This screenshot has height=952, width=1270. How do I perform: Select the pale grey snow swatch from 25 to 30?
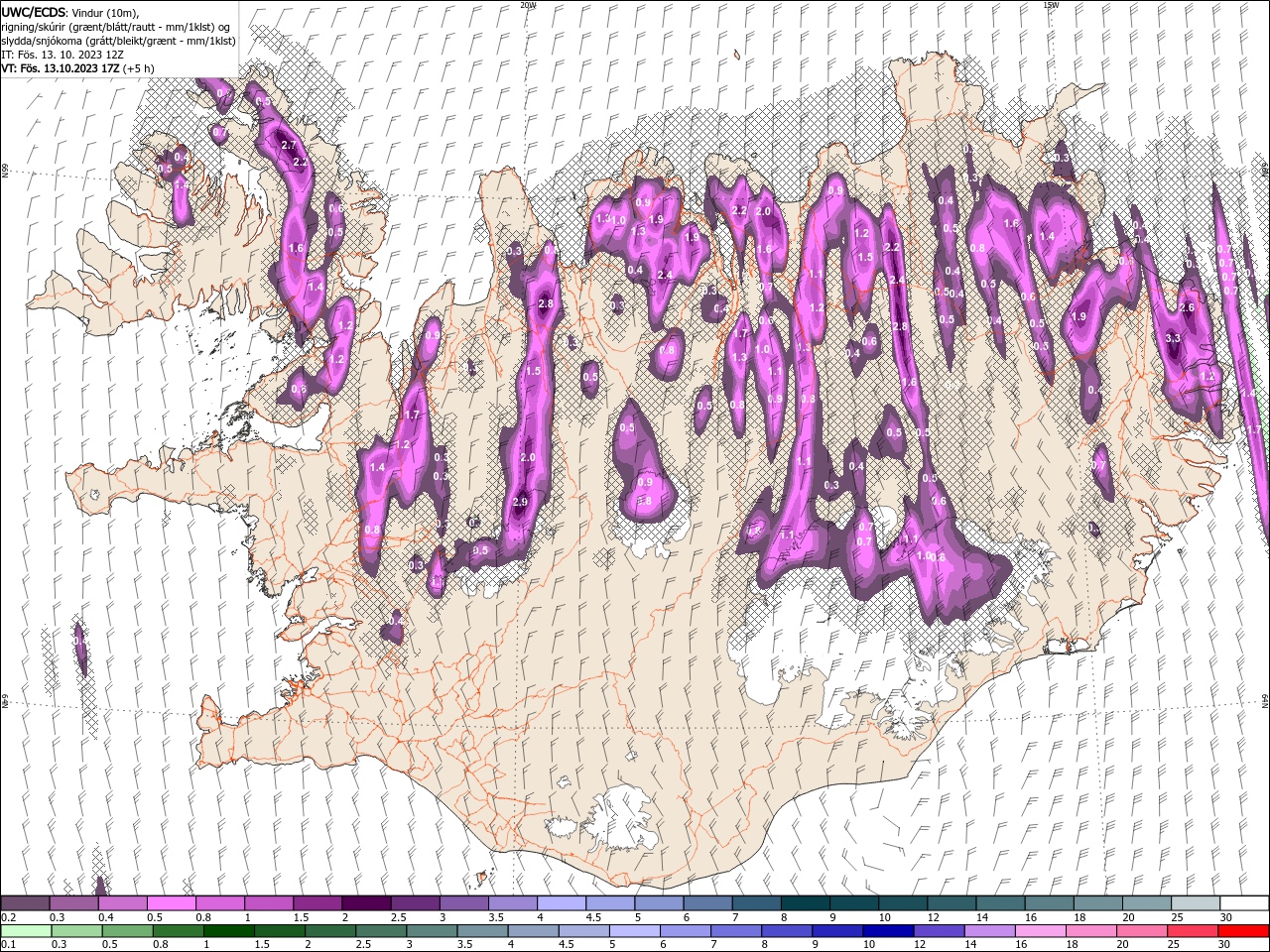1194,903
